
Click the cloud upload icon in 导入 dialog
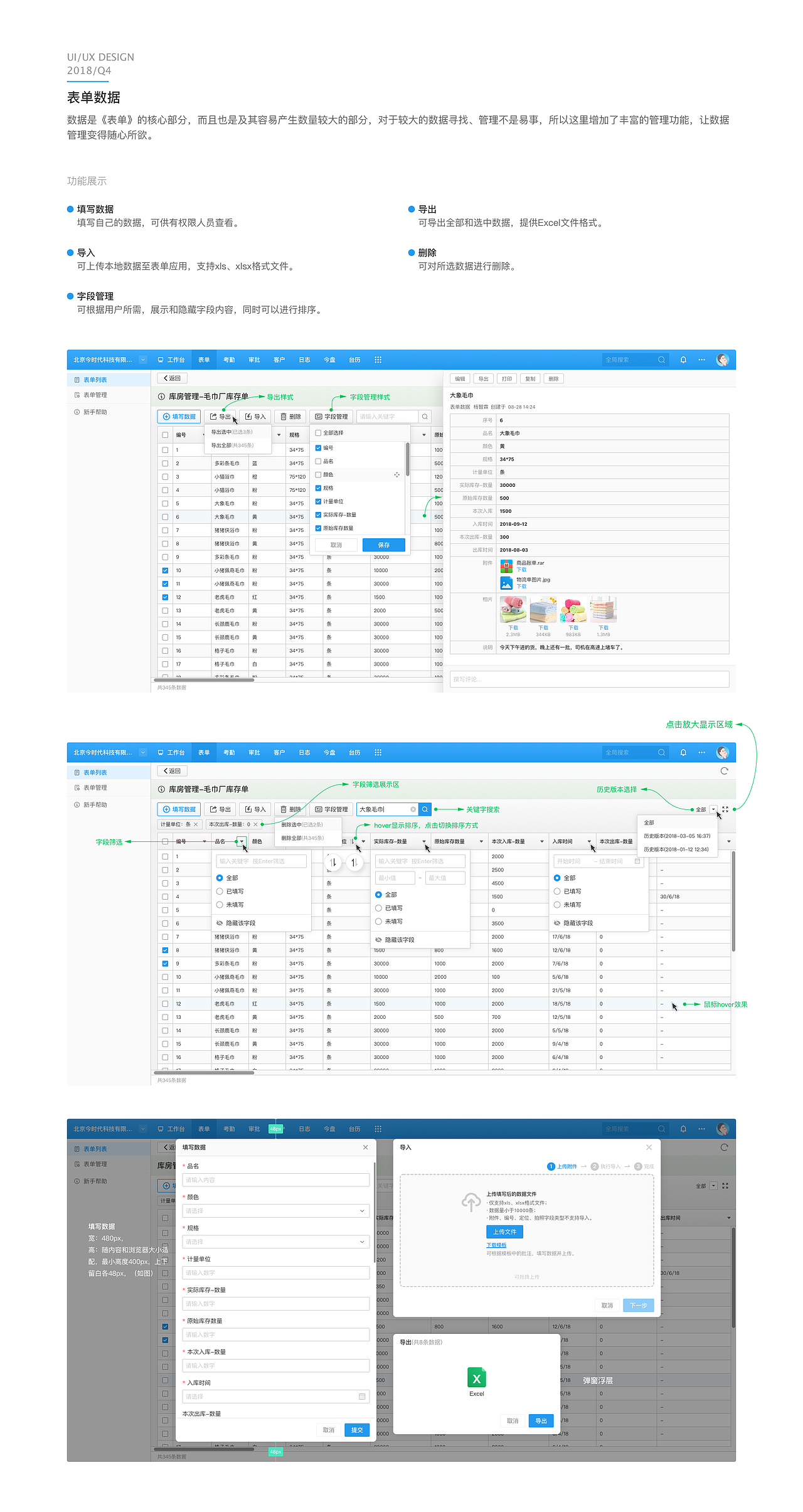471,1202
